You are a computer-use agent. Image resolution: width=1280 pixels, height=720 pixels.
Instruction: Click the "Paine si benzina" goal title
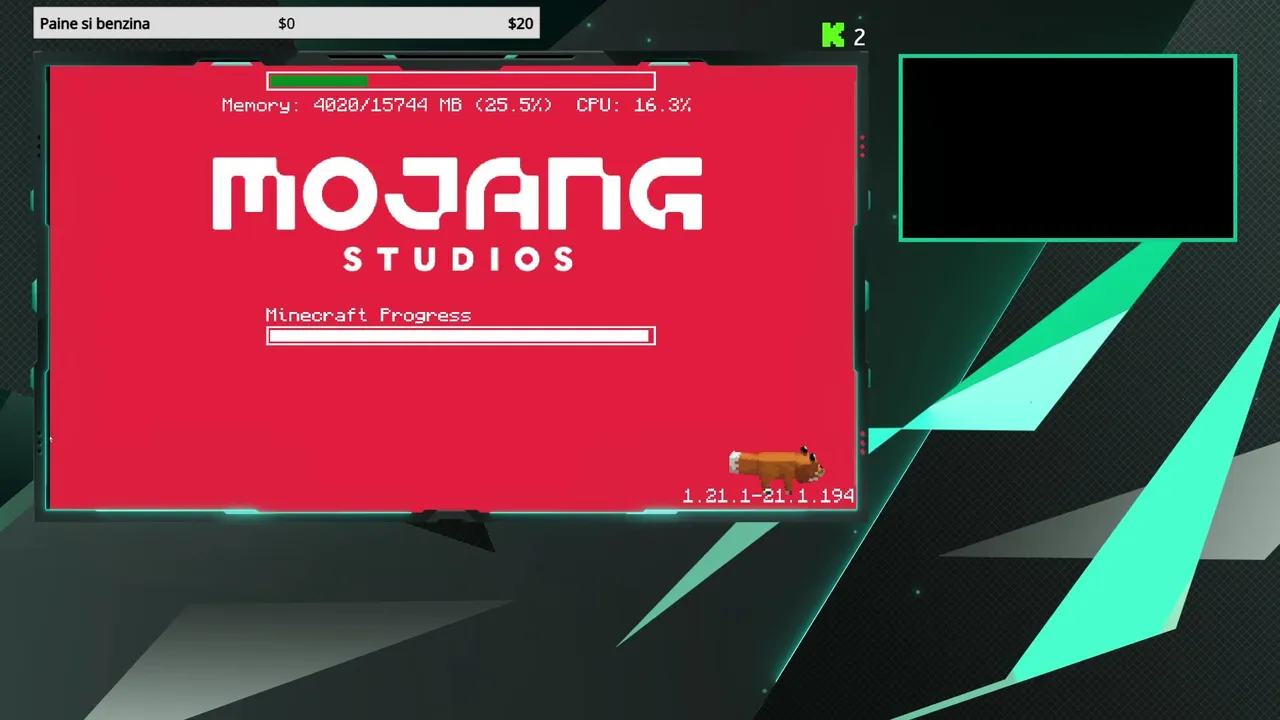click(95, 23)
